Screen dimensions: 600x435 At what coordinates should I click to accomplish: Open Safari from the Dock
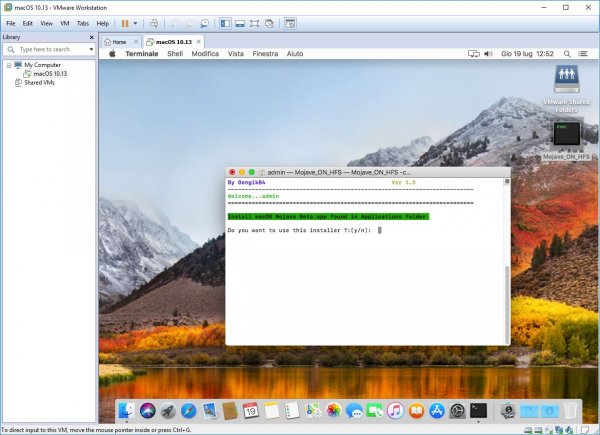pos(189,411)
